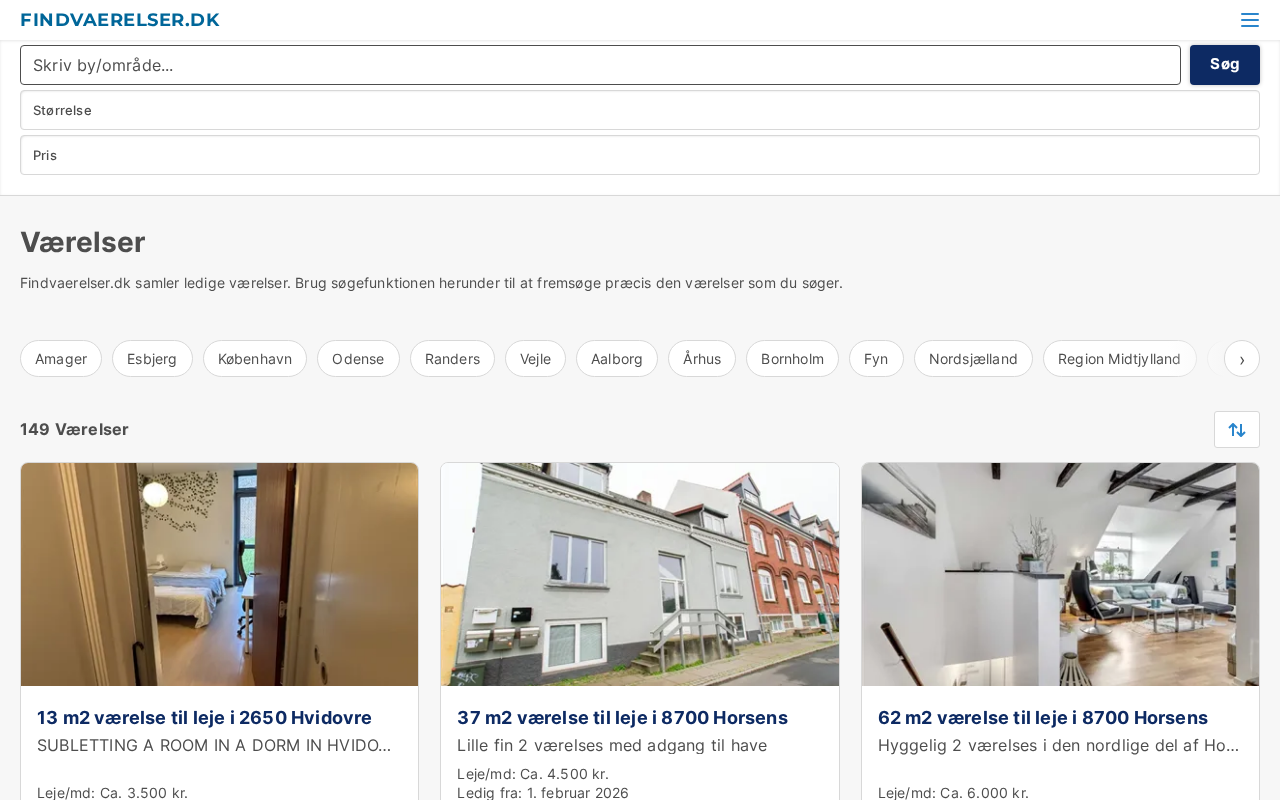The width and height of the screenshot is (1280, 800).
Task: Pick the Bornholm area chip
Action: [x=792, y=359]
